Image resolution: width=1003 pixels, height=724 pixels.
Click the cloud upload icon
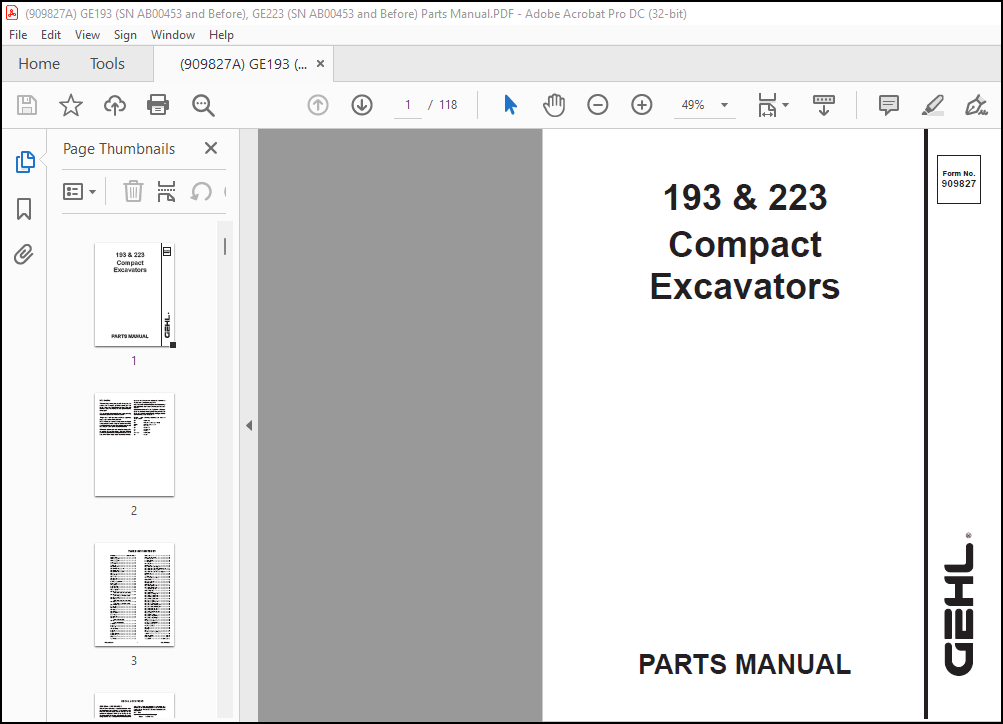coord(115,105)
